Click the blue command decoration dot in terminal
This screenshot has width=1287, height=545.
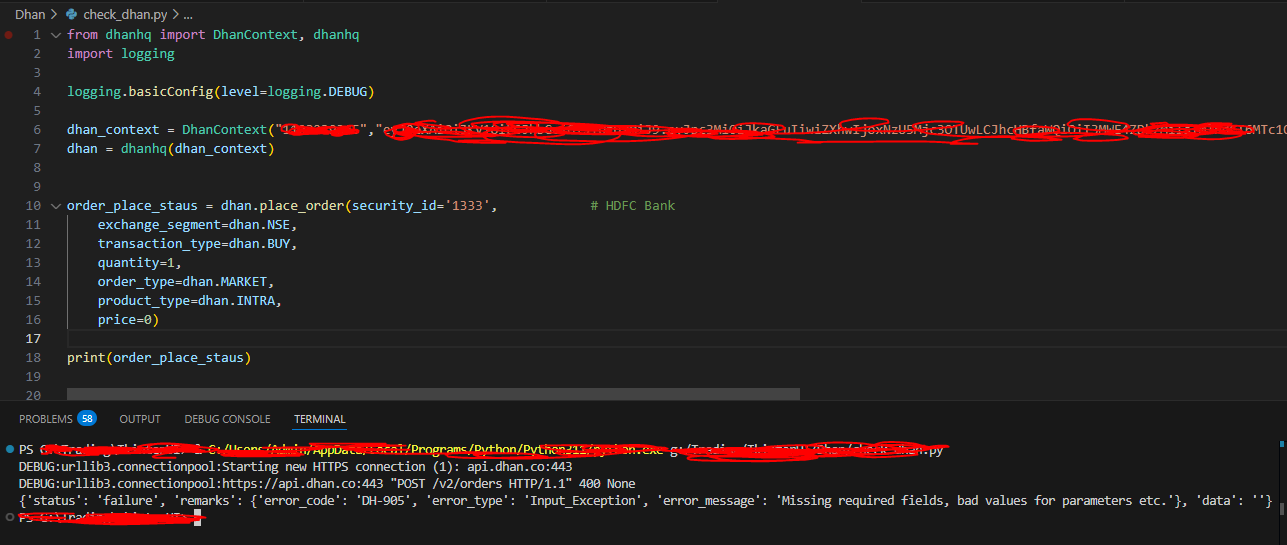pyautogui.click(x=9, y=450)
